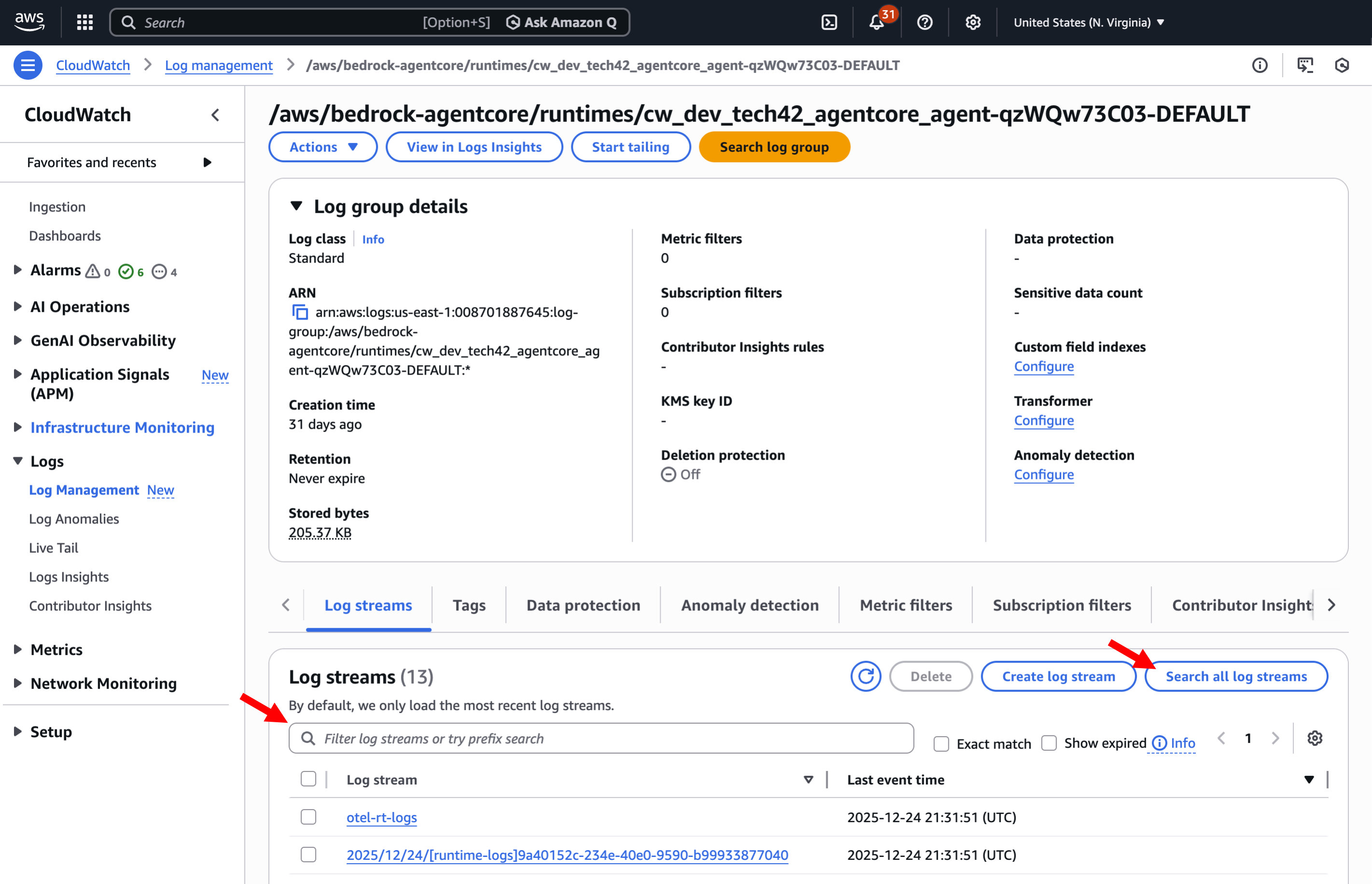Copy the log group ARN

[300, 312]
